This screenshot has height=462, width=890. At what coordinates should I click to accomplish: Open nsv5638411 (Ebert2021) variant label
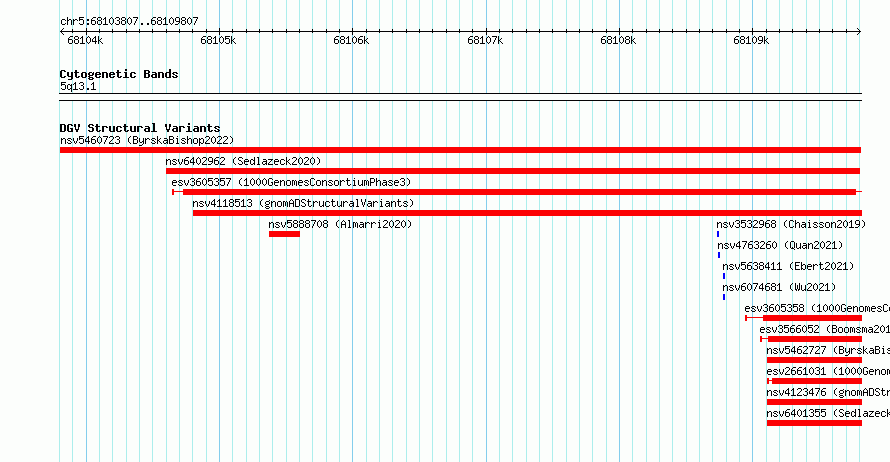click(x=788, y=266)
